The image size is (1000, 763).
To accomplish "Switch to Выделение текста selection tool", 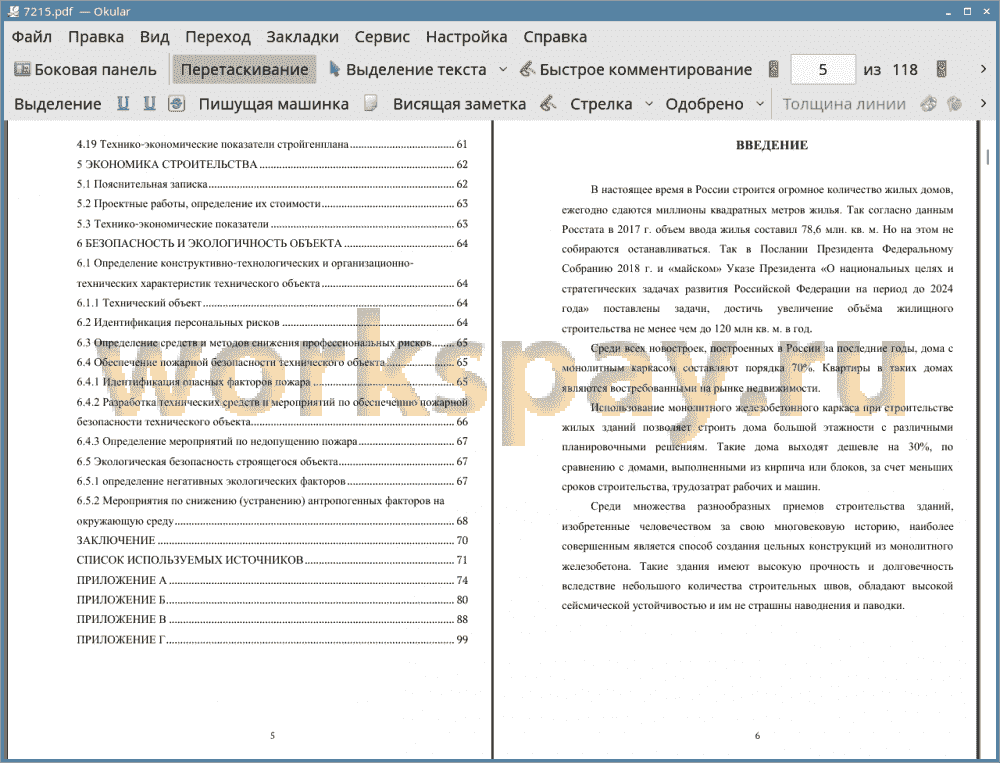I will coord(407,70).
